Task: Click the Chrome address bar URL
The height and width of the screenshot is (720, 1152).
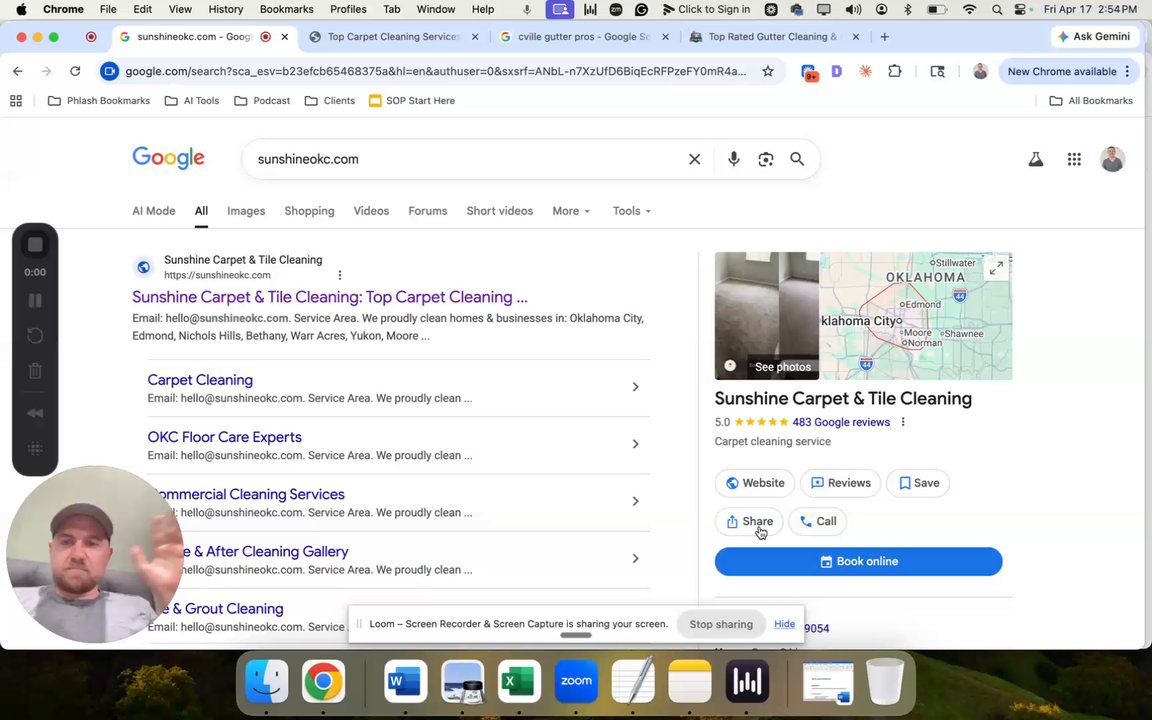Action: coord(435,71)
